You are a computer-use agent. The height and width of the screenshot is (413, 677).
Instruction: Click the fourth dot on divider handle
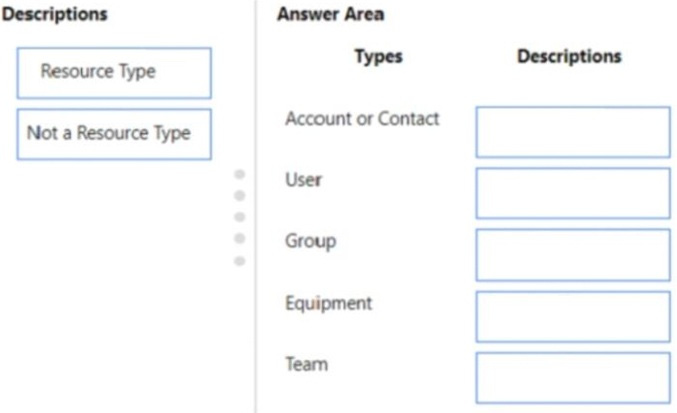tap(240, 239)
